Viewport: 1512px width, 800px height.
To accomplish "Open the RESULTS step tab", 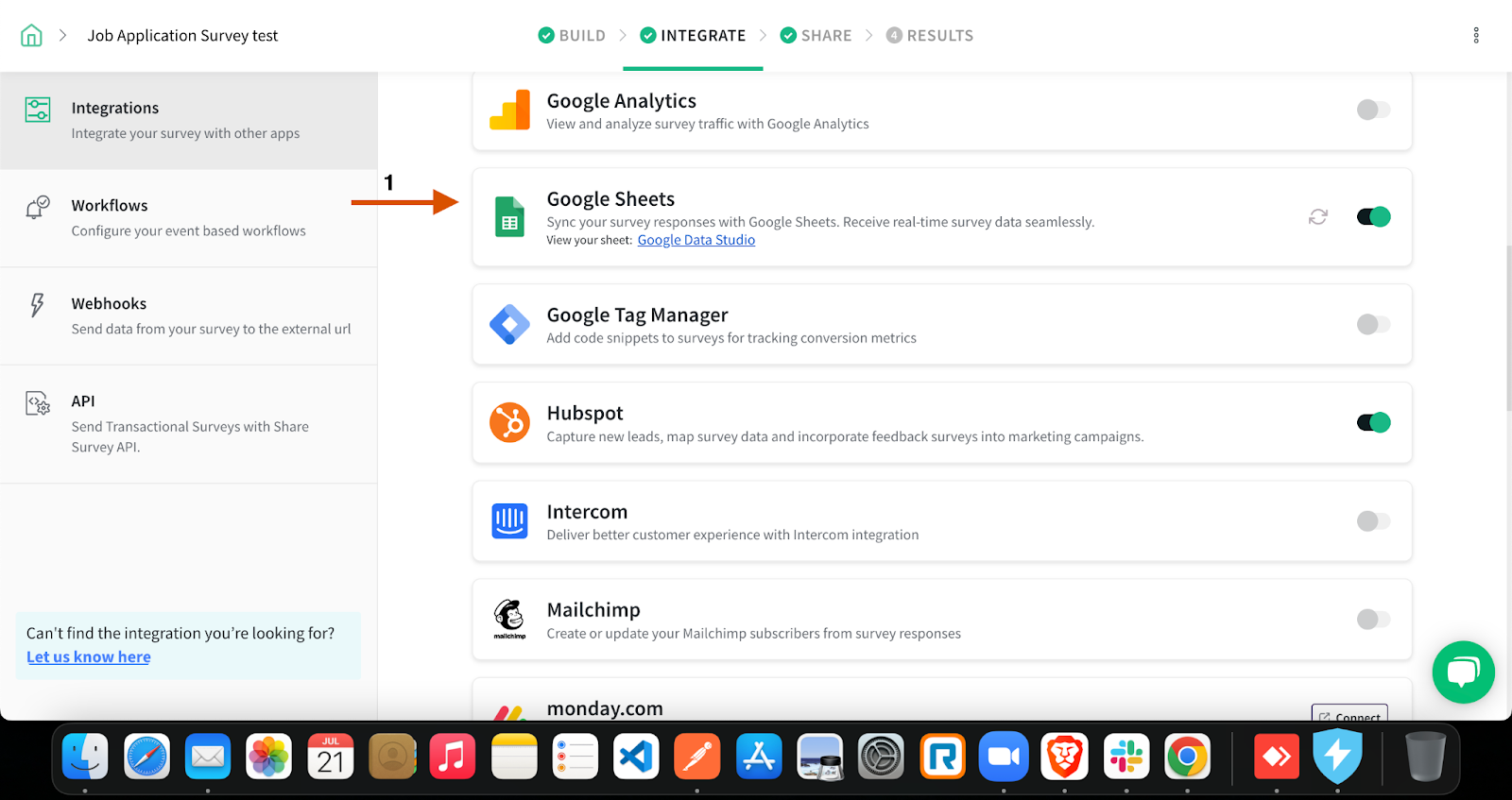I will tap(930, 36).
